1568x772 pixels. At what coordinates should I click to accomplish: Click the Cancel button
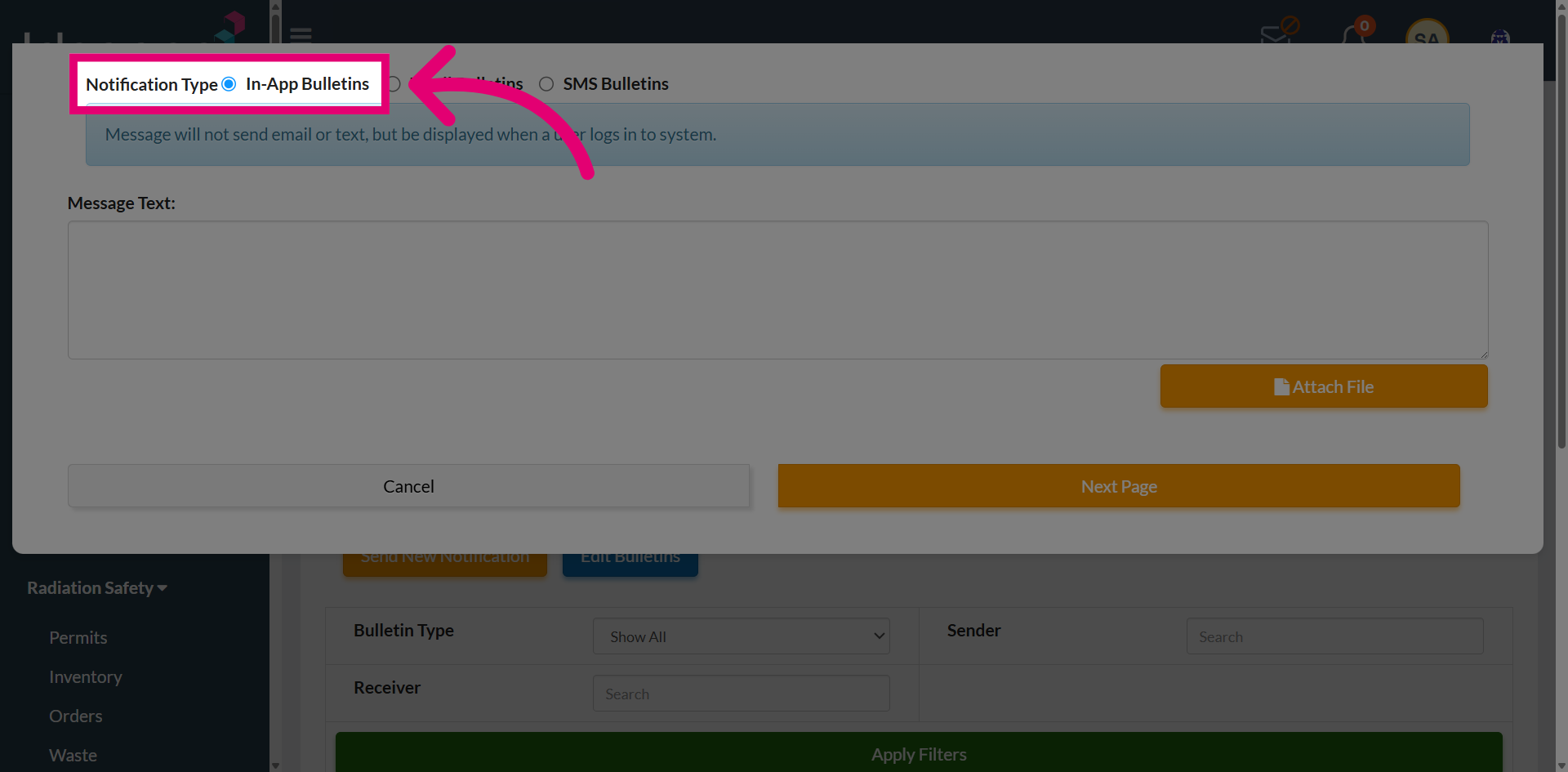point(408,486)
